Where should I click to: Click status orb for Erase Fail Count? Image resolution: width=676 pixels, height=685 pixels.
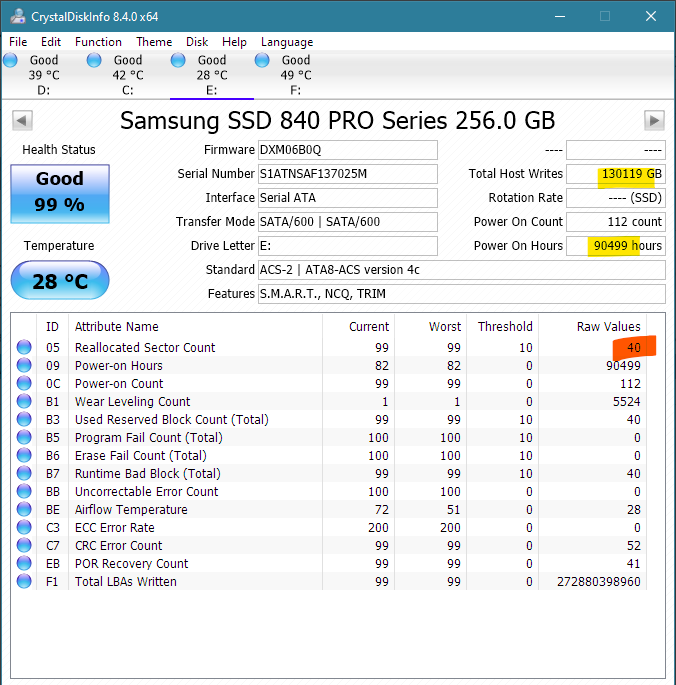pos(24,455)
